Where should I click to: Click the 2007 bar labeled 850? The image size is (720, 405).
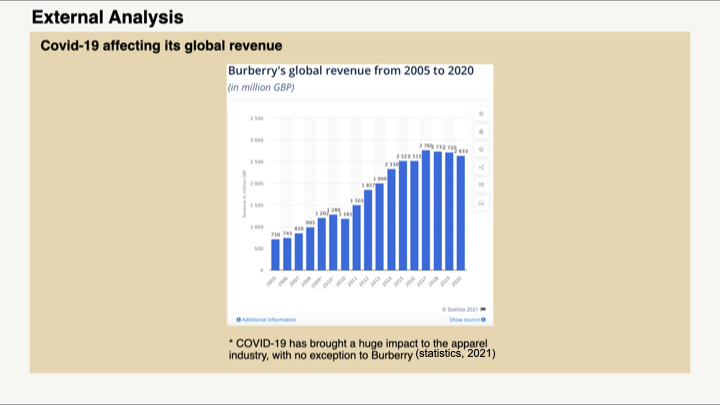click(x=298, y=252)
